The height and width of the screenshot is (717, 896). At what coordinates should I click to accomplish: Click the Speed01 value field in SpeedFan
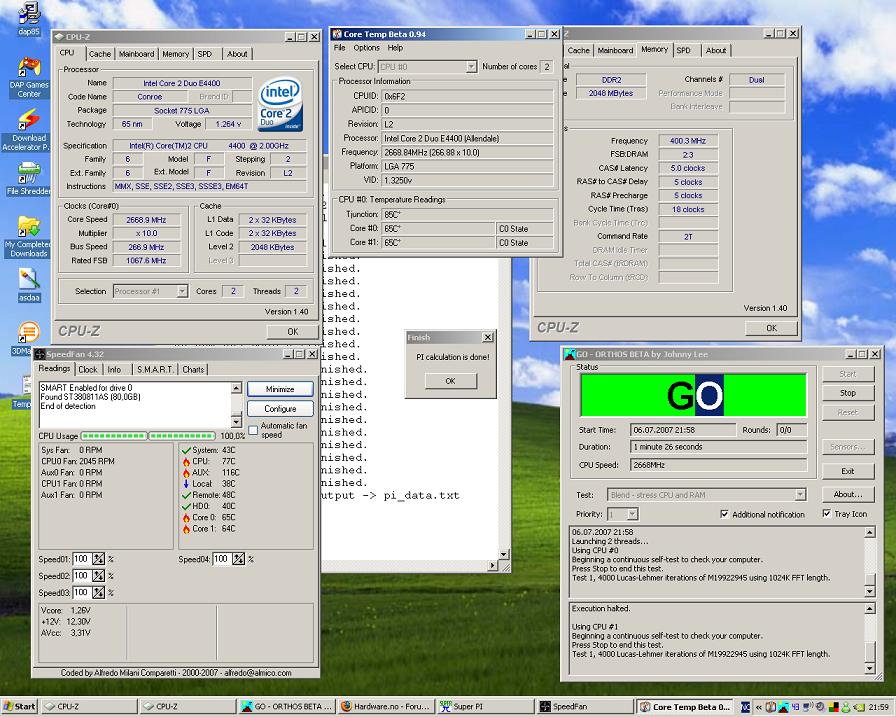[x=81, y=559]
